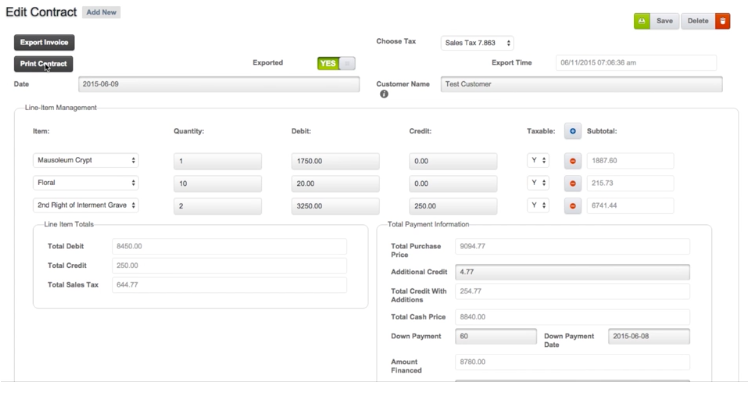748x394 pixels.
Task: Click quantity field for Interment Grave row
Action: tap(218, 206)
